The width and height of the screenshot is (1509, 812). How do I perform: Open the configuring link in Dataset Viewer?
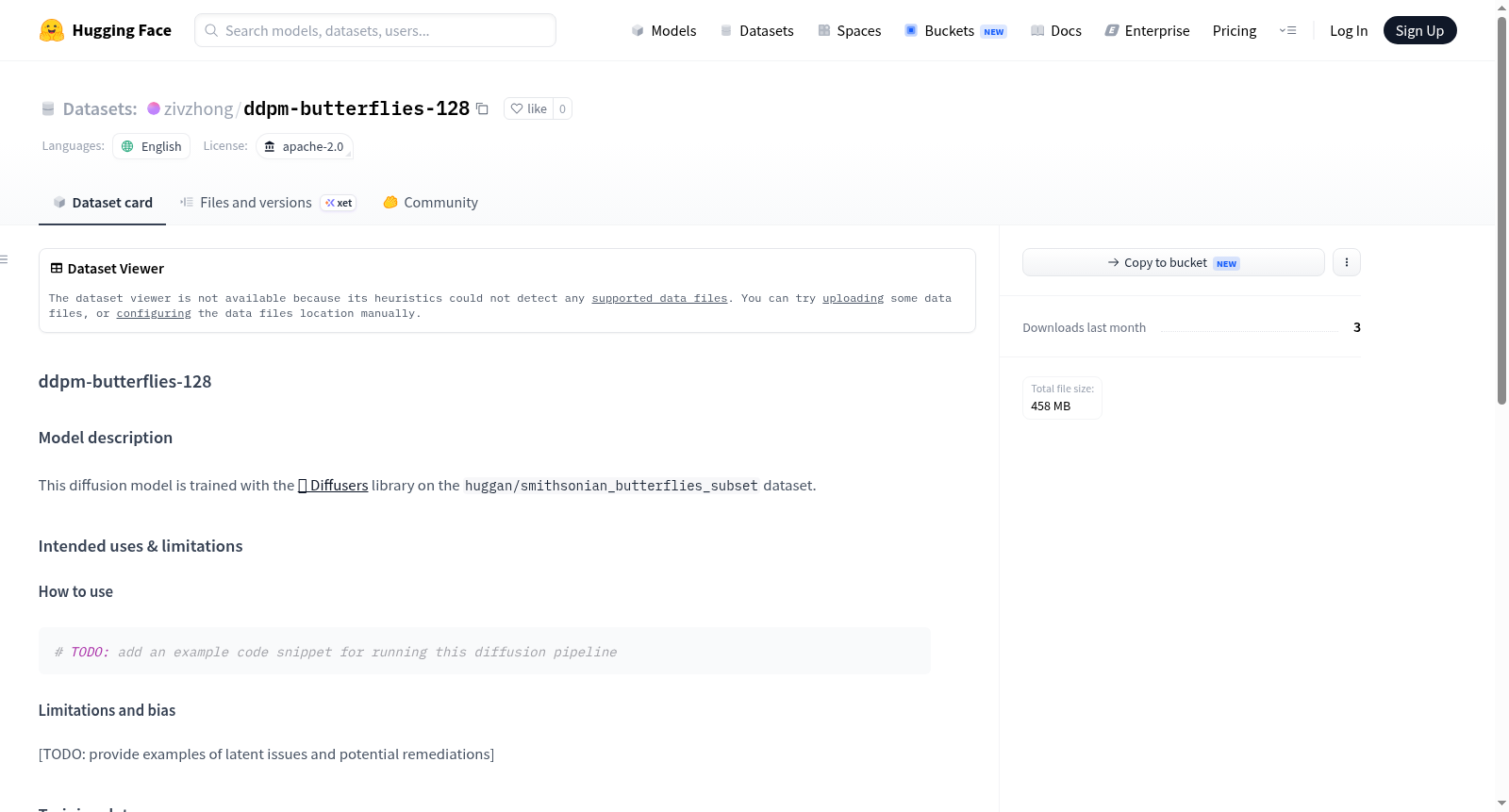coord(154,313)
